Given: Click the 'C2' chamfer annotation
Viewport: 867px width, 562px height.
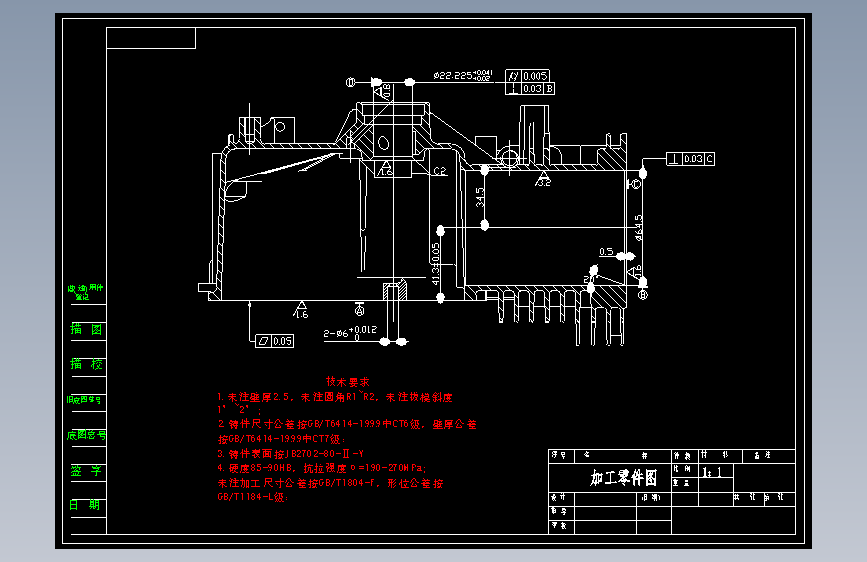Looking at the screenshot, I should pos(440,171).
